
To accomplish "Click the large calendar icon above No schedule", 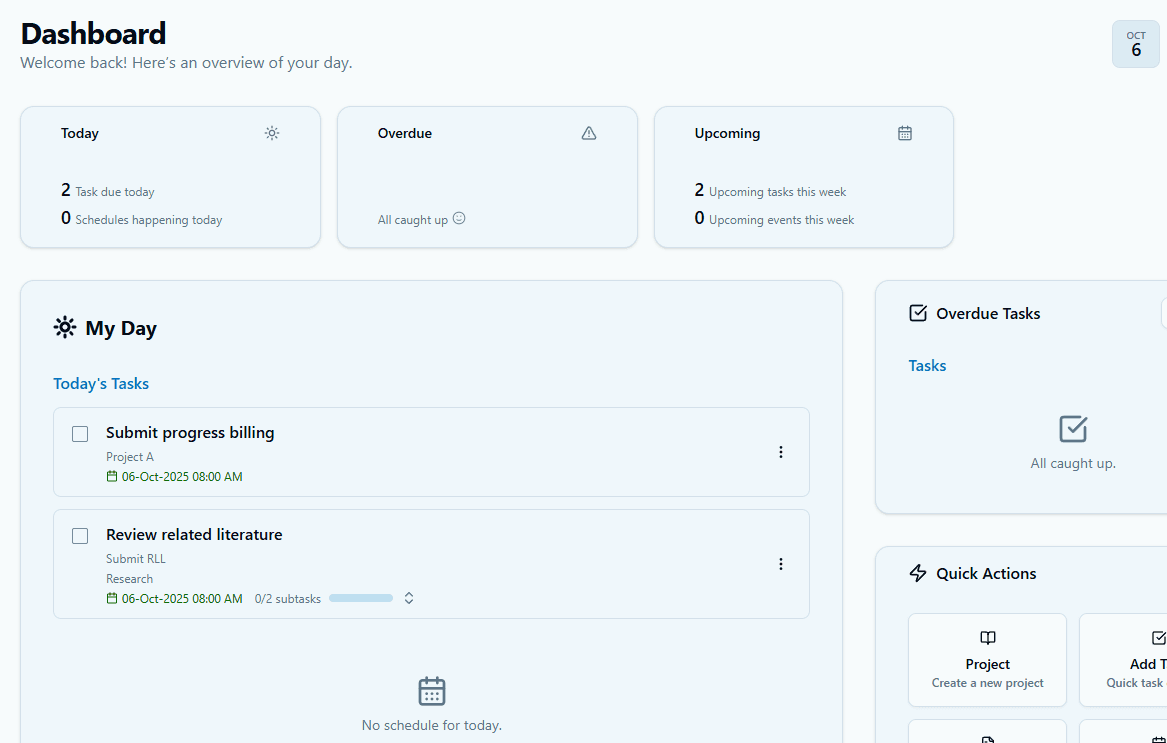I will (431, 691).
